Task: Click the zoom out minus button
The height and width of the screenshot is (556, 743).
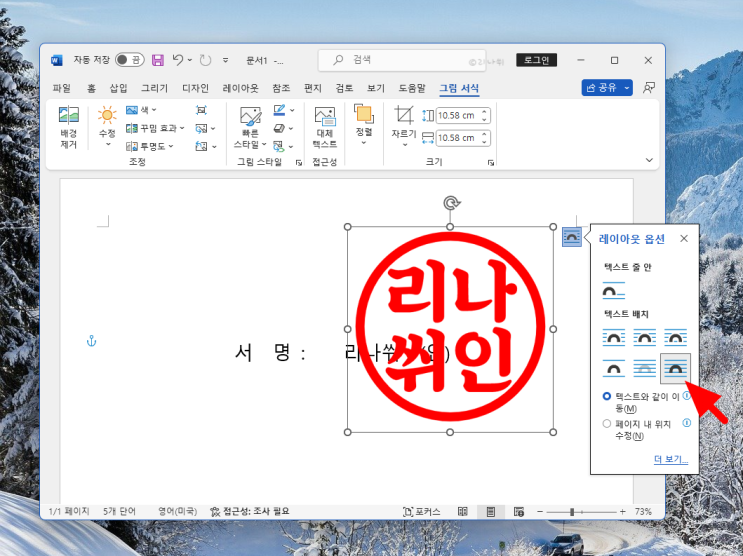Action: coord(540,511)
